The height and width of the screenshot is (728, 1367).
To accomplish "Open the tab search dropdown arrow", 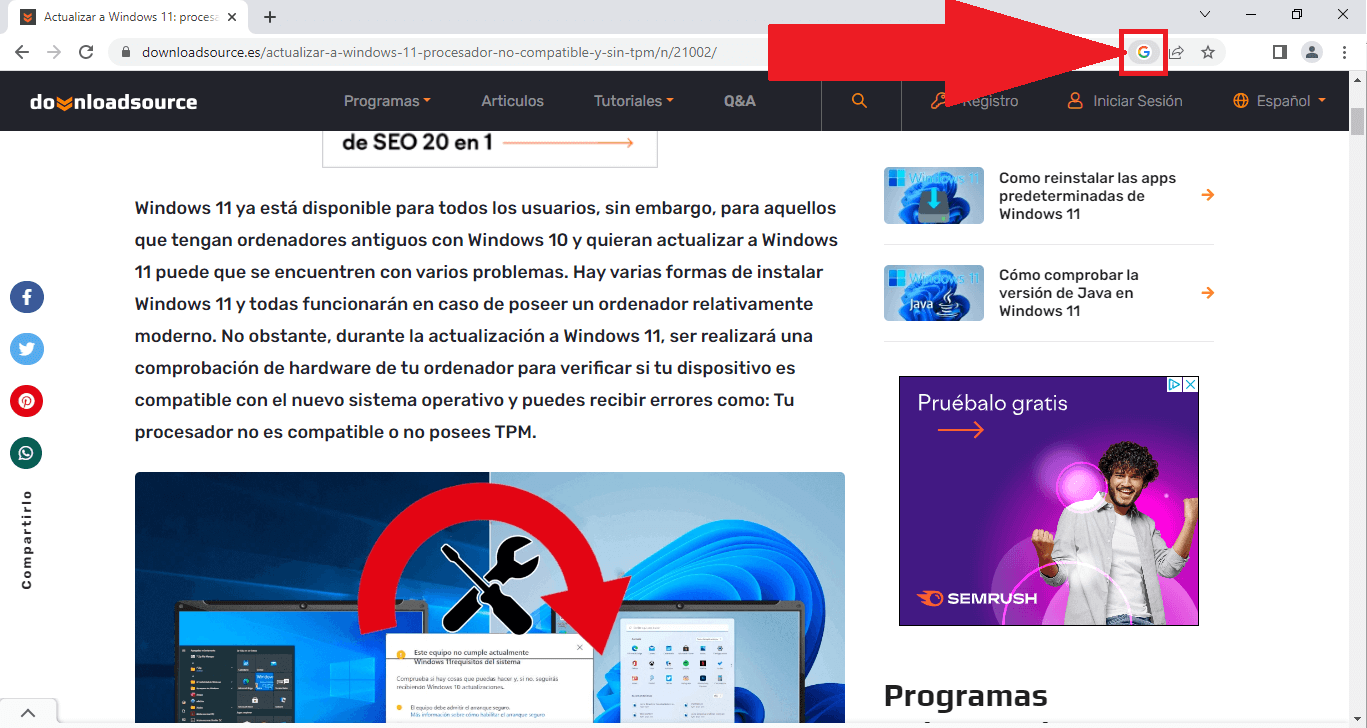I will 1205,14.
